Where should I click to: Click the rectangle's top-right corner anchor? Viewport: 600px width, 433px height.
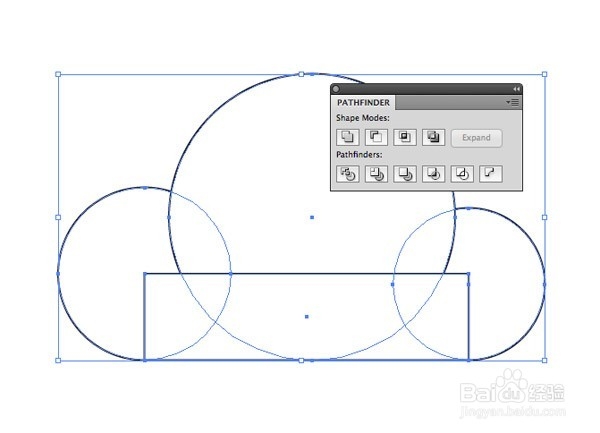(468, 273)
